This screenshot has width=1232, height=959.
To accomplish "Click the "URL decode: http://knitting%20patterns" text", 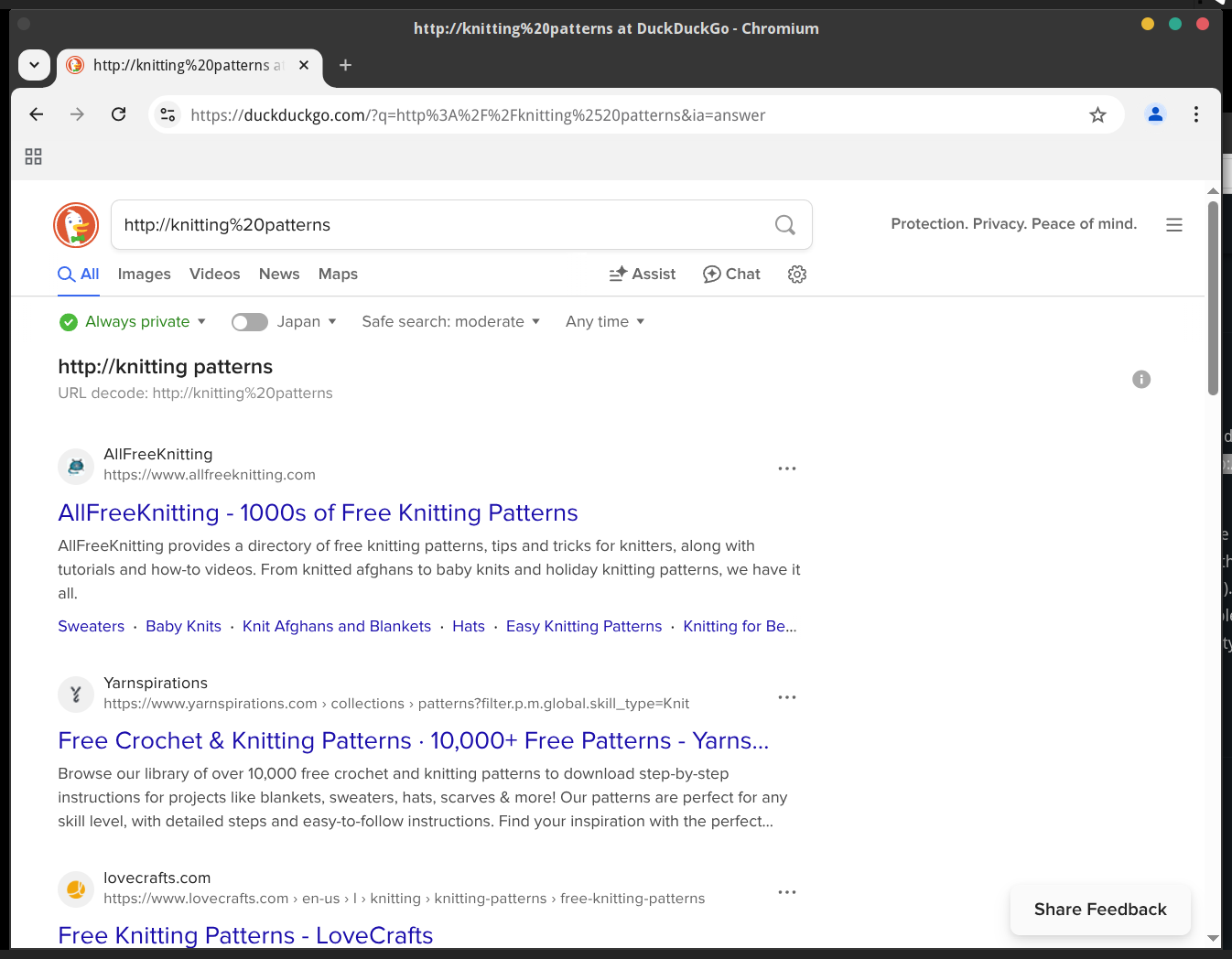I will [x=195, y=393].
